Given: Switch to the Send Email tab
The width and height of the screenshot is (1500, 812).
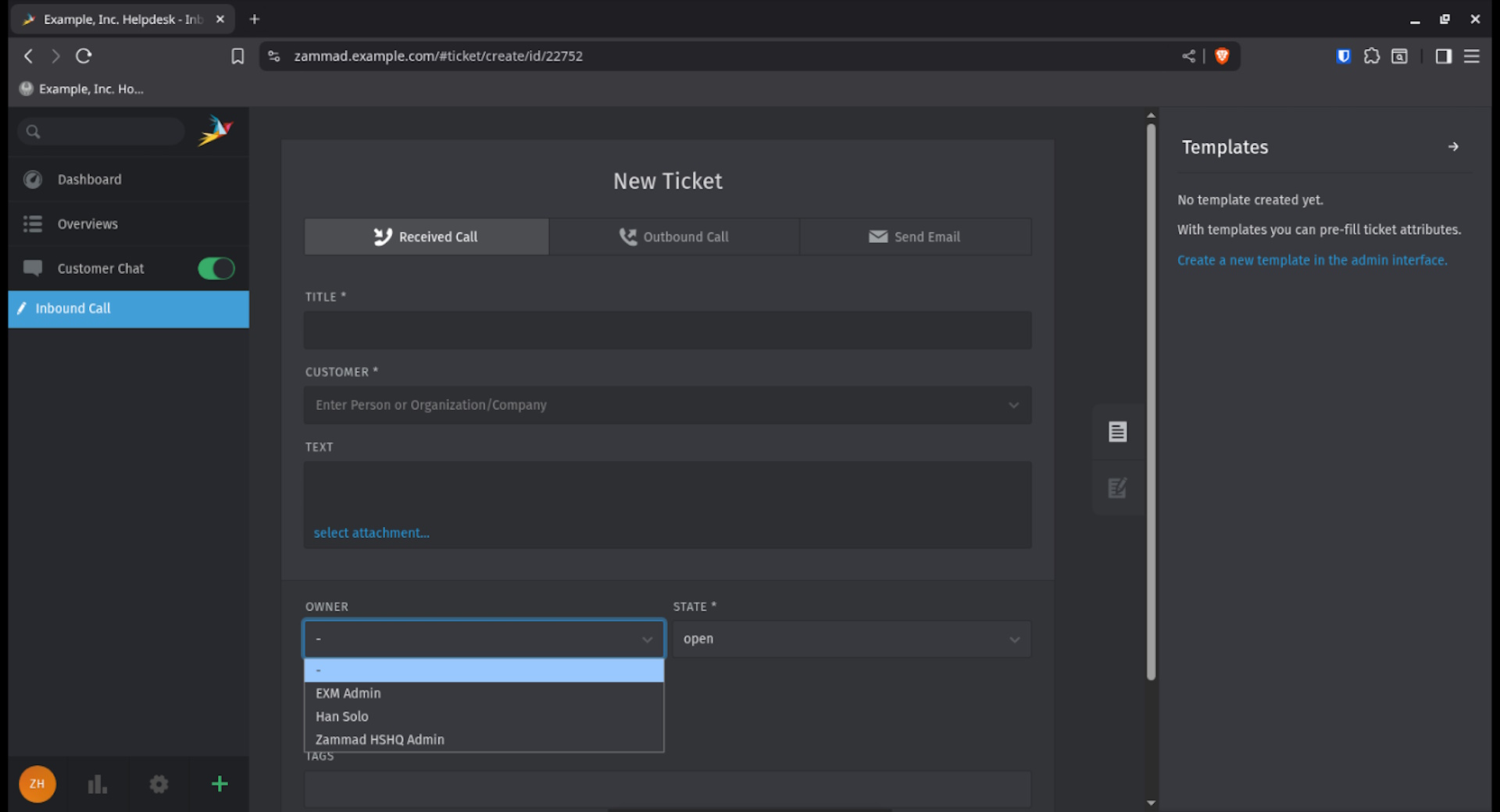Looking at the screenshot, I should click(x=915, y=237).
